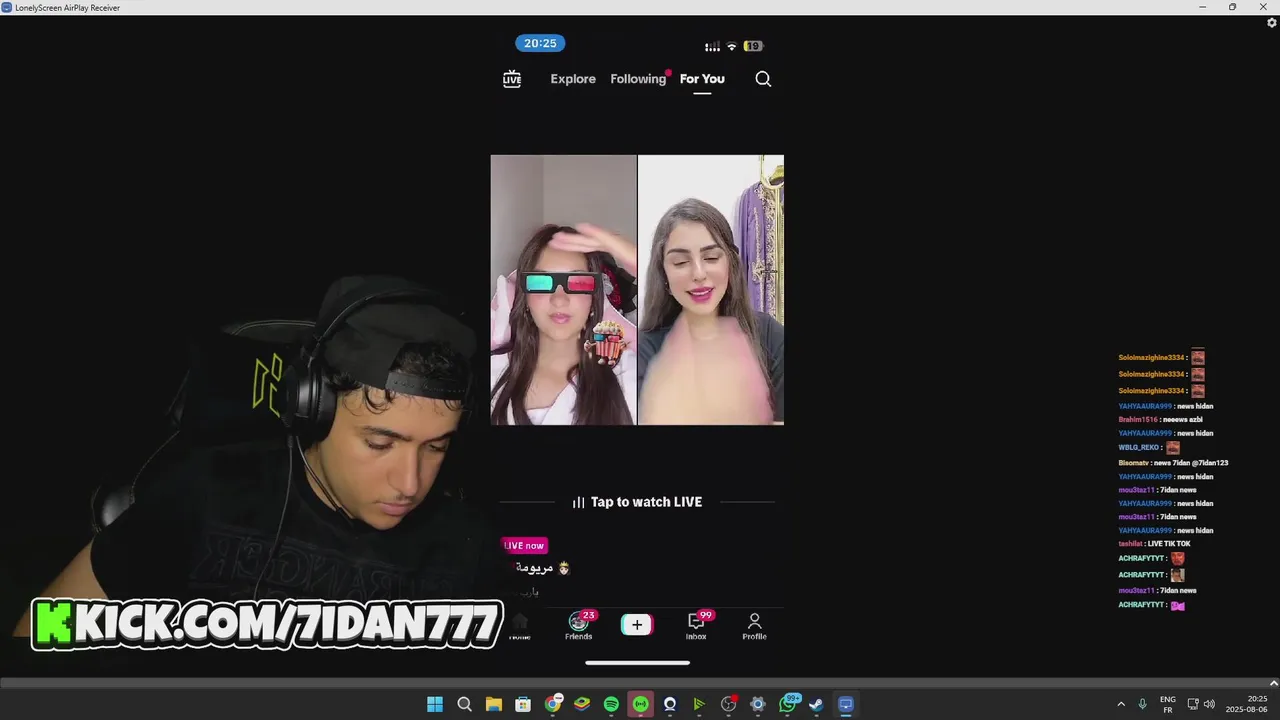Switch to the Explore tab
Screen dimensions: 1280x720
[573, 79]
